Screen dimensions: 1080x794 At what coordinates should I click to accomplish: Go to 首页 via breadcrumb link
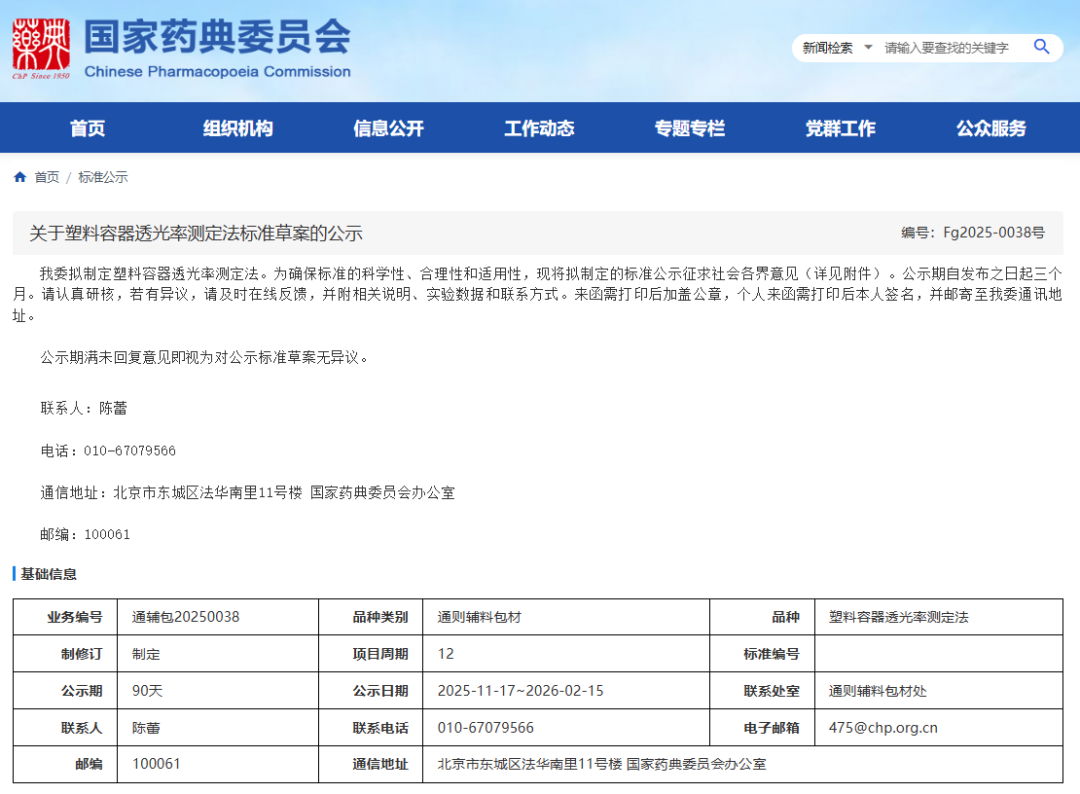pyautogui.click(x=47, y=177)
